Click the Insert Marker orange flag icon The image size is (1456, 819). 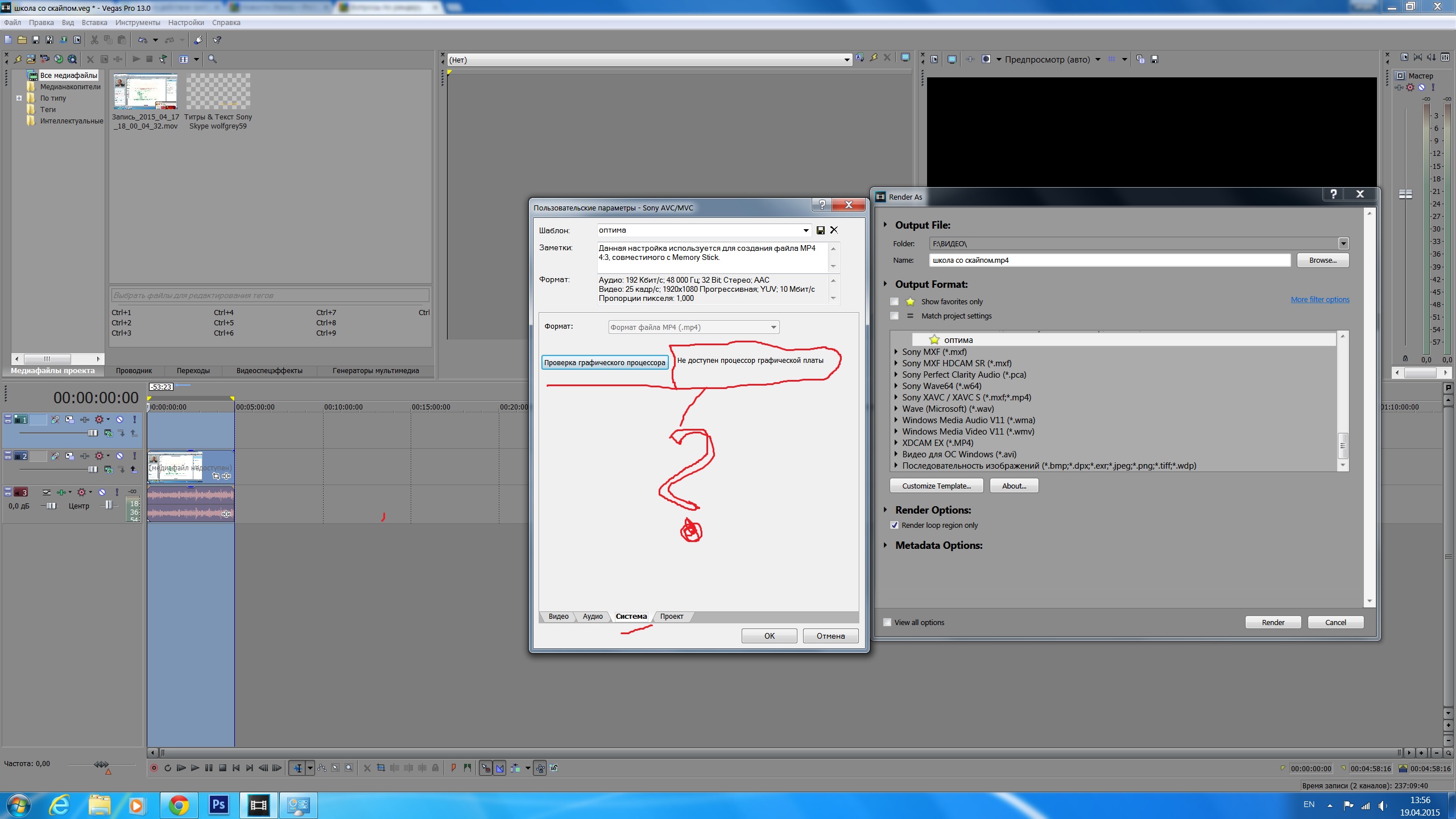(453, 768)
